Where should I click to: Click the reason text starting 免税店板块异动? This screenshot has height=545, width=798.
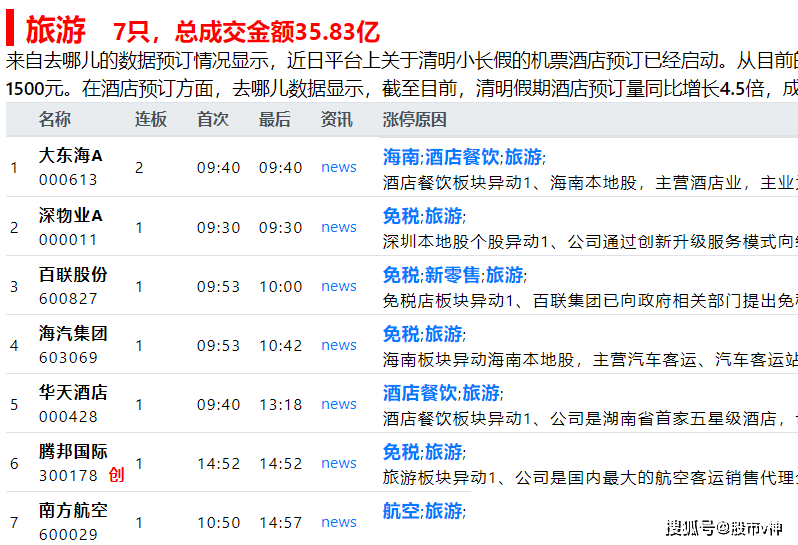(590, 301)
